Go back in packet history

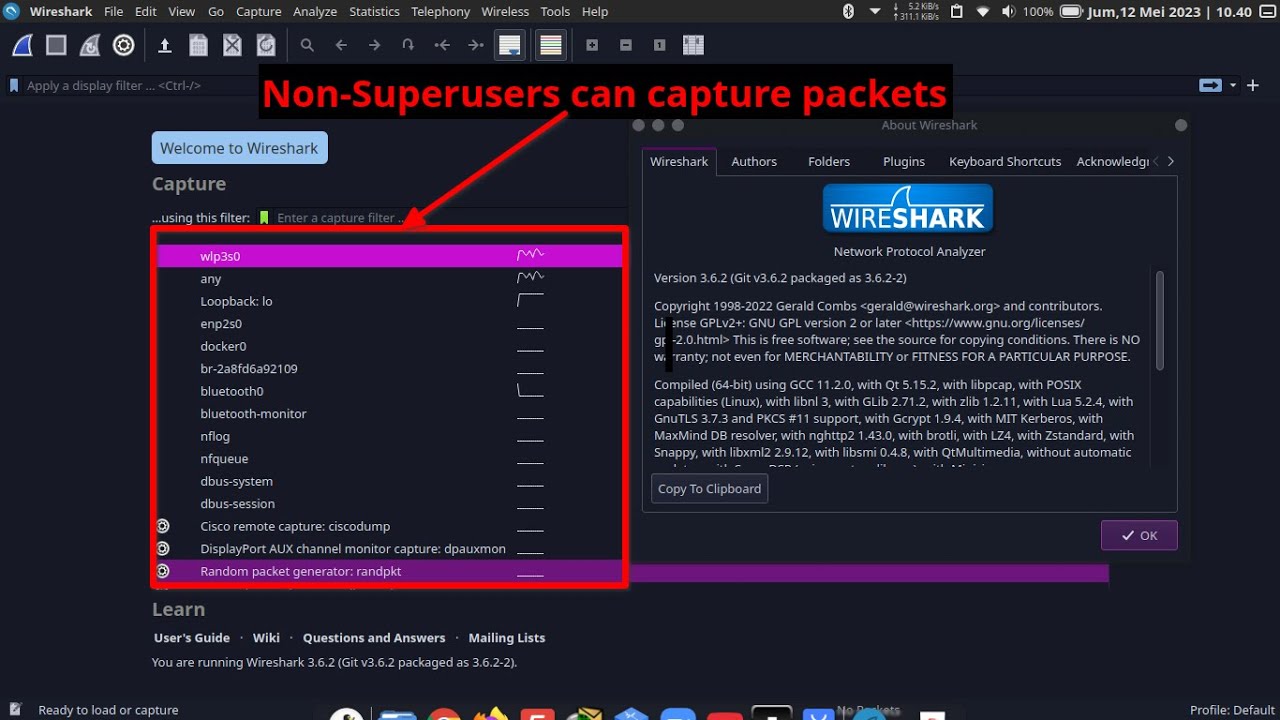tap(341, 45)
